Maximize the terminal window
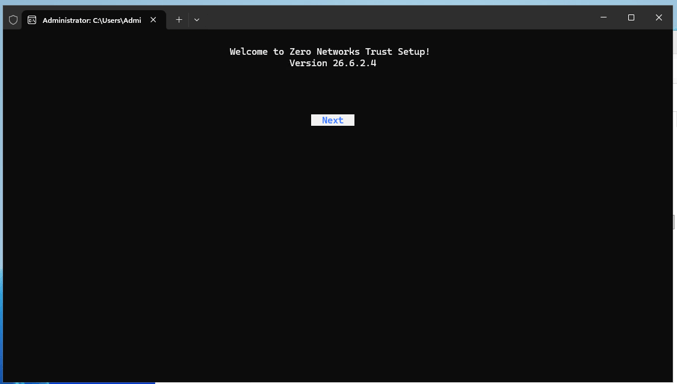 click(x=631, y=18)
